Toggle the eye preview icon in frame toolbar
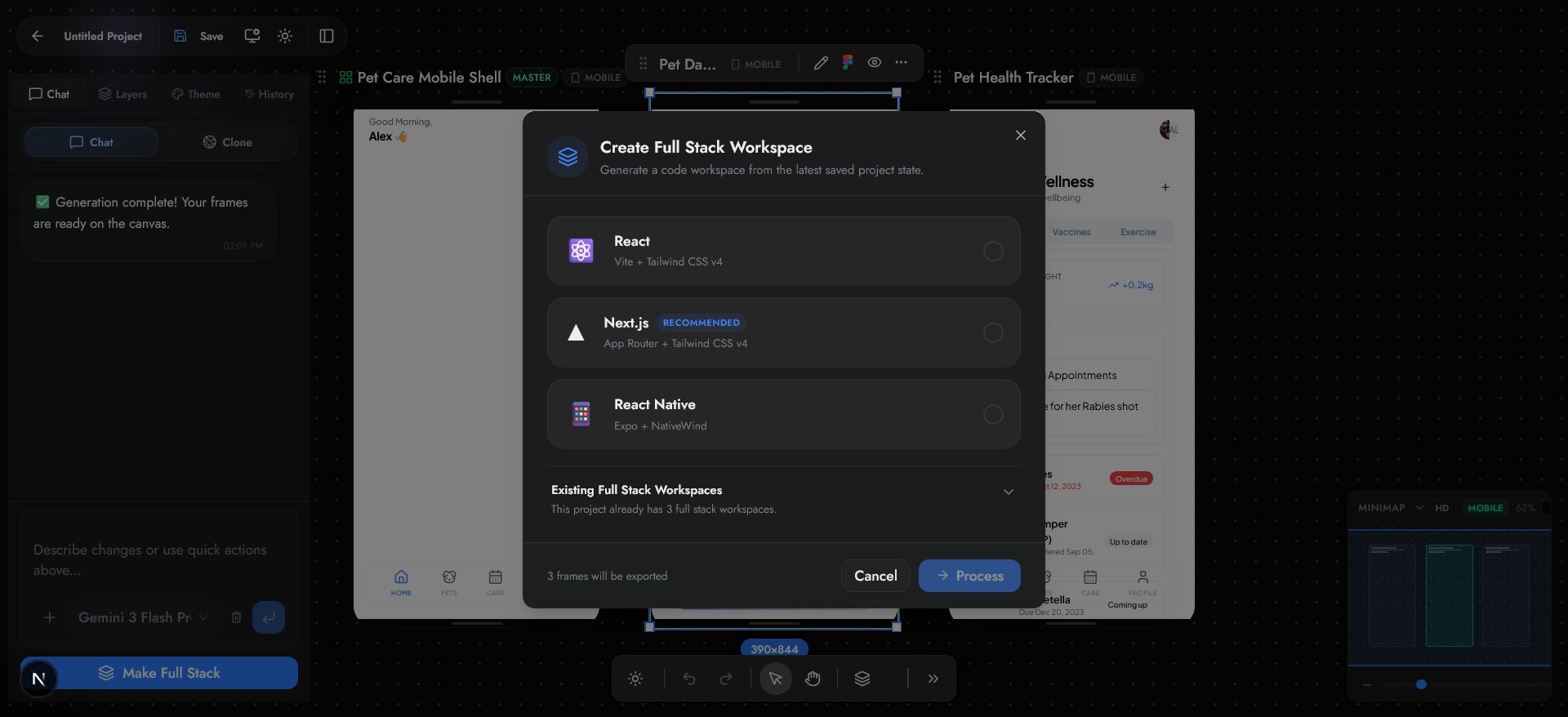The image size is (1568, 717). point(875,63)
